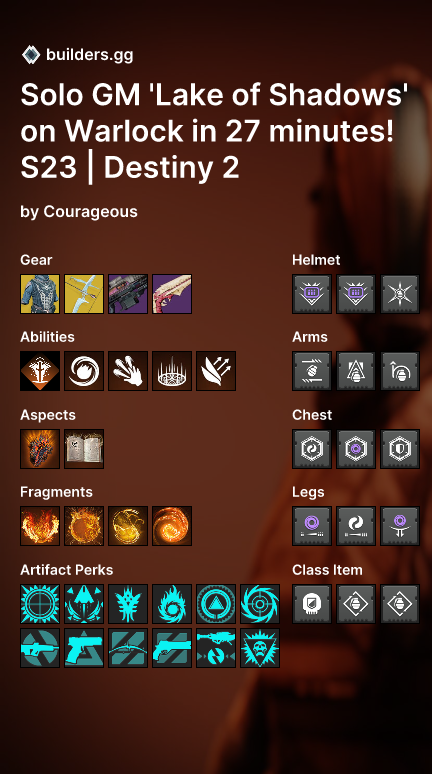Select the exotic bow weapon icon
The height and width of the screenshot is (774, 432).
(x=84, y=294)
